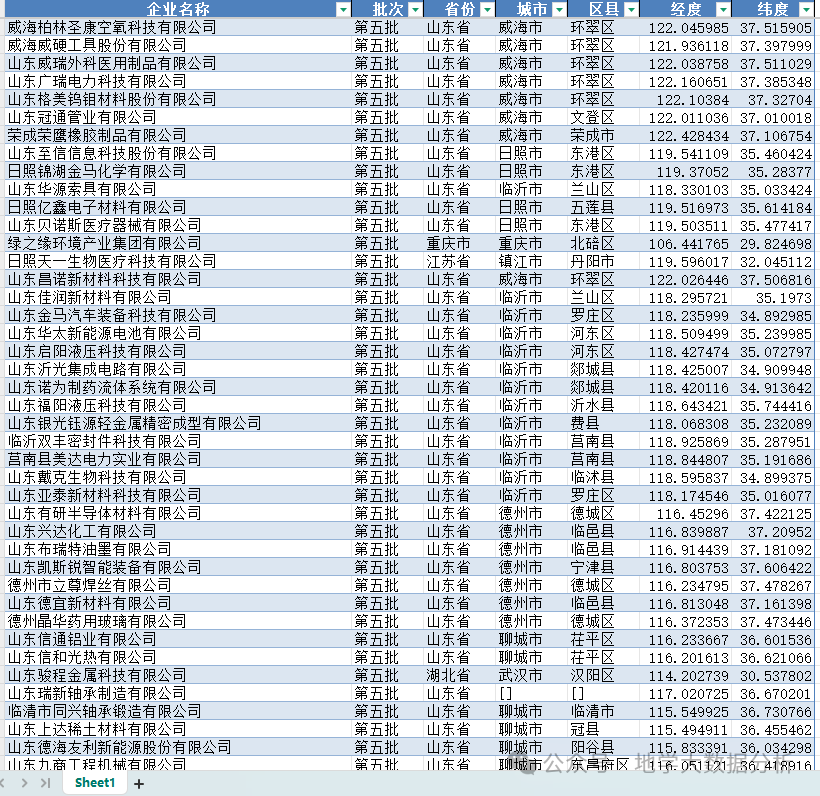
Task: Open the 城市 column filter dropdown
Action: click(x=560, y=9)
